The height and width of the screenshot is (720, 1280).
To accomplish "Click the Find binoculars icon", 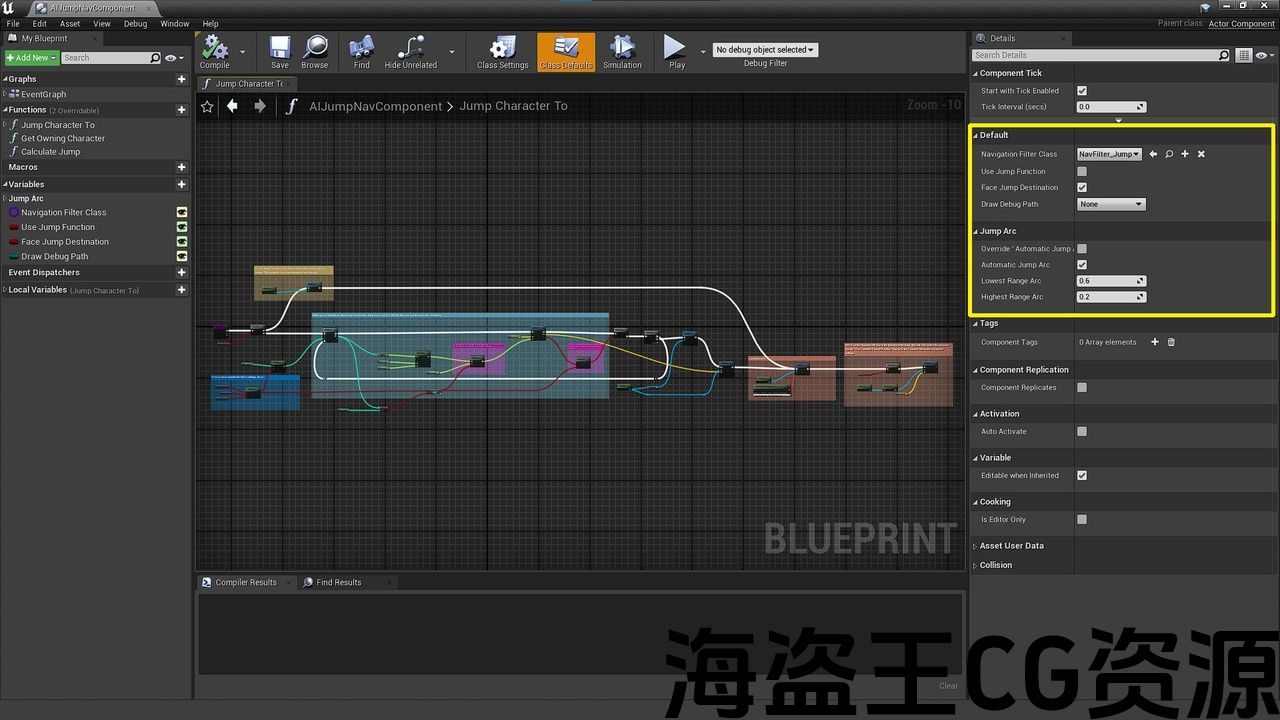I will pyautogui.click(x=361, y=48).
